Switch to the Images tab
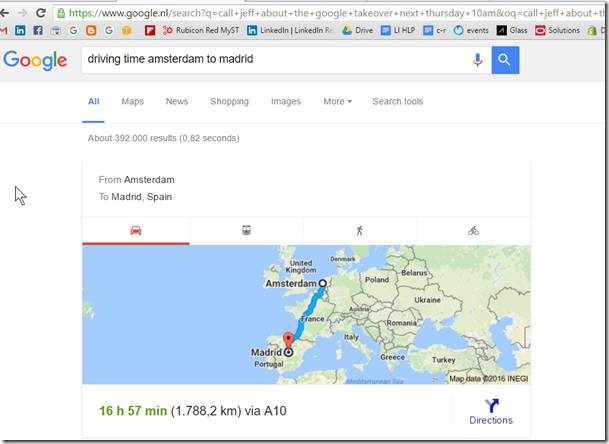609x444 pixels. pos(285,101)
